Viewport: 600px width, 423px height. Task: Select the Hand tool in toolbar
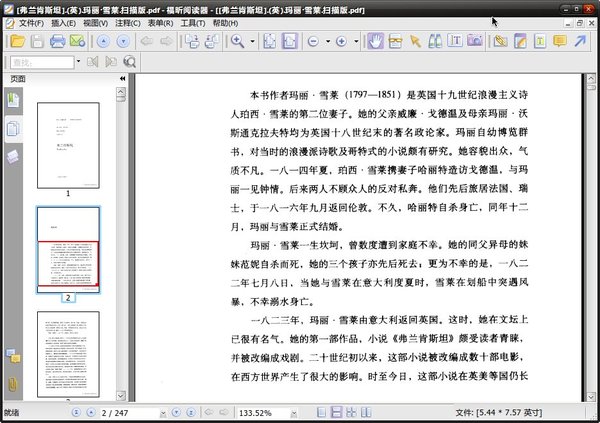[374, 41]
